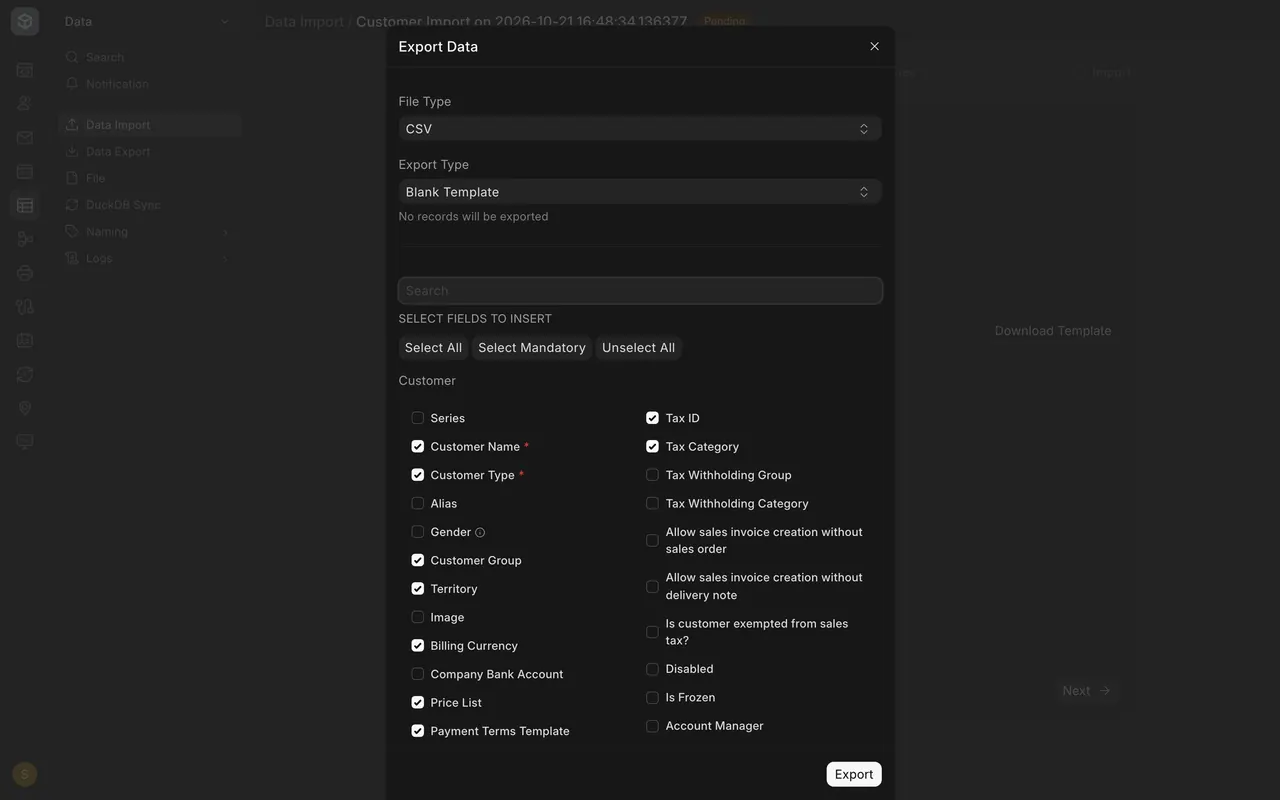Open the envelope mail icon in the left rail
The height and width of the screenshot is (800, 1280).
click(25, 138)
